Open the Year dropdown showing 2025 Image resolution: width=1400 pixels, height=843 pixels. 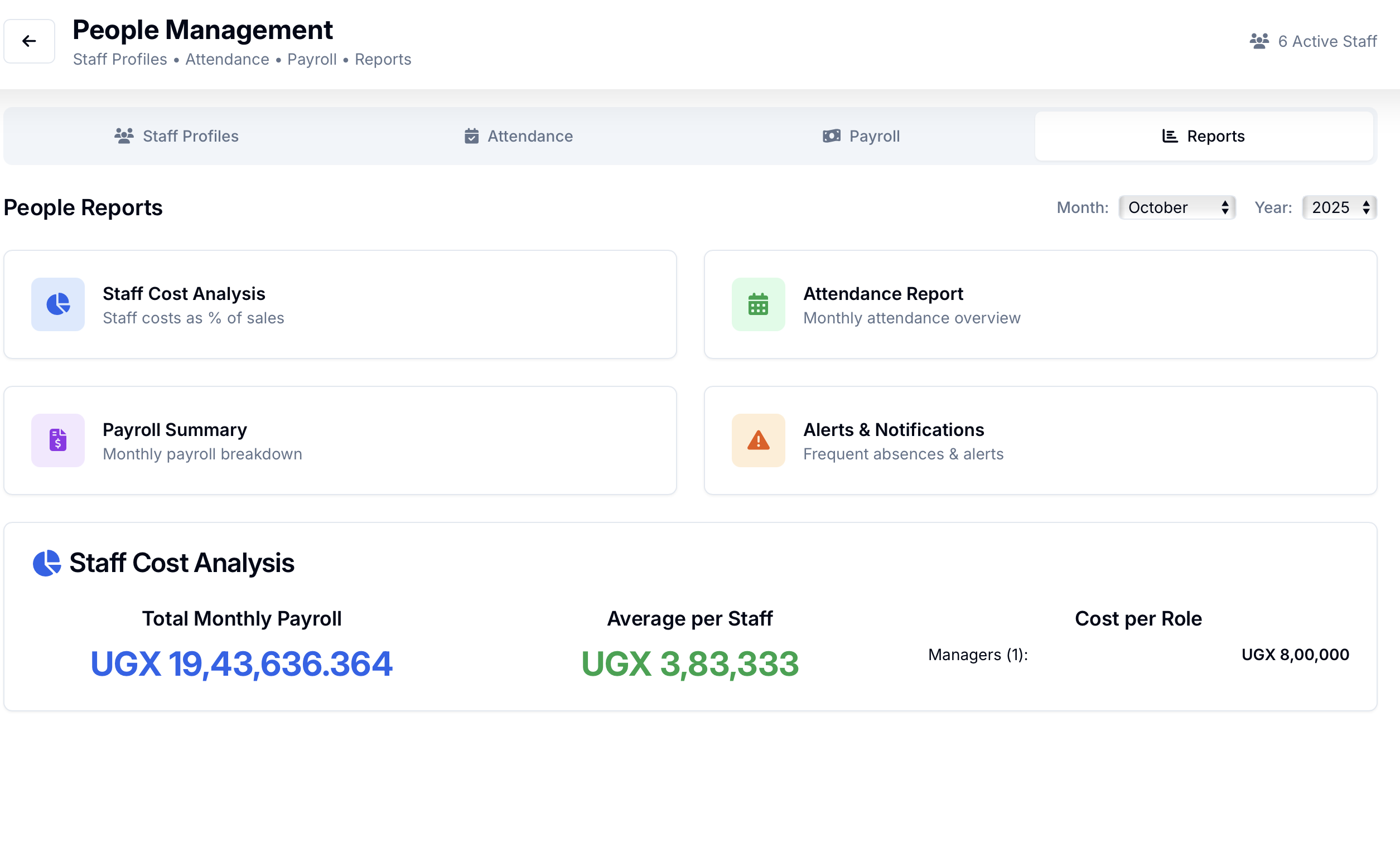pyautogui.click(x=1339, y=207)
